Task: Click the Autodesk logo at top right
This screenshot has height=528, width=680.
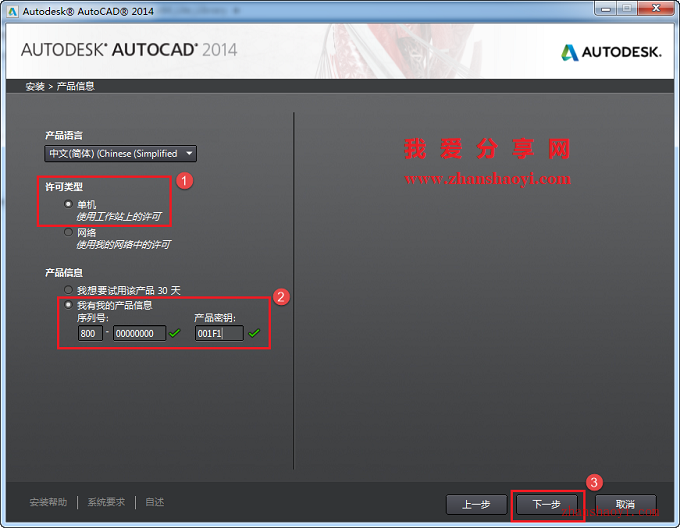Action: click(x=611, y=52)
